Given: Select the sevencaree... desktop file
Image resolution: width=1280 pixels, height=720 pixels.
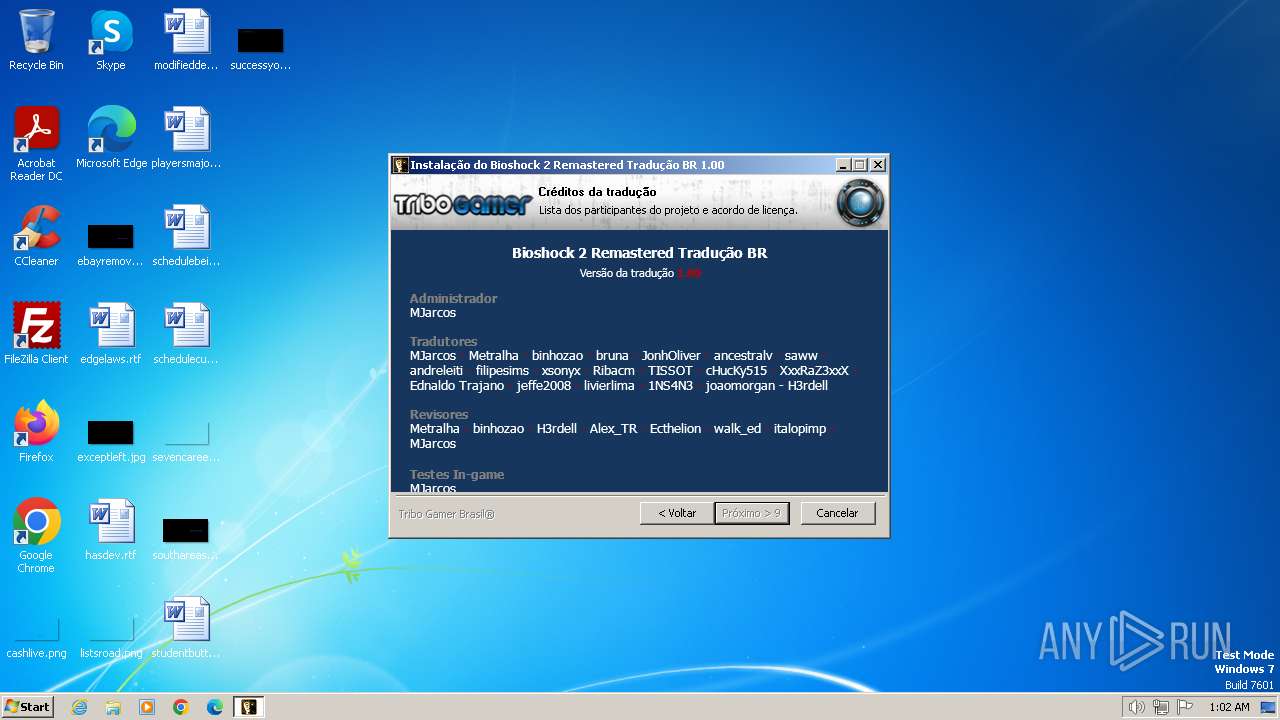Looking at the screenshot, I should [186, 441].
